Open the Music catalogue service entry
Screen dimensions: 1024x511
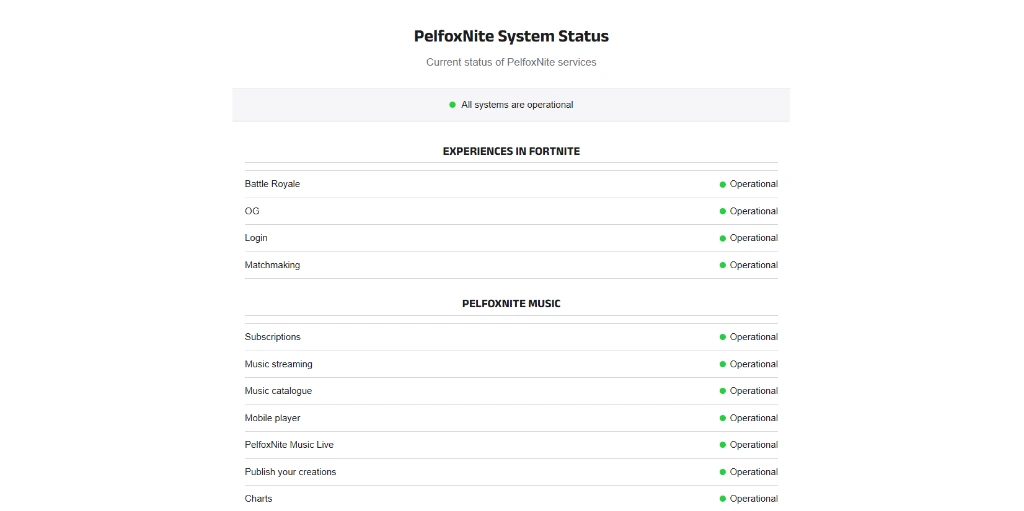click(x=278, y=391)
